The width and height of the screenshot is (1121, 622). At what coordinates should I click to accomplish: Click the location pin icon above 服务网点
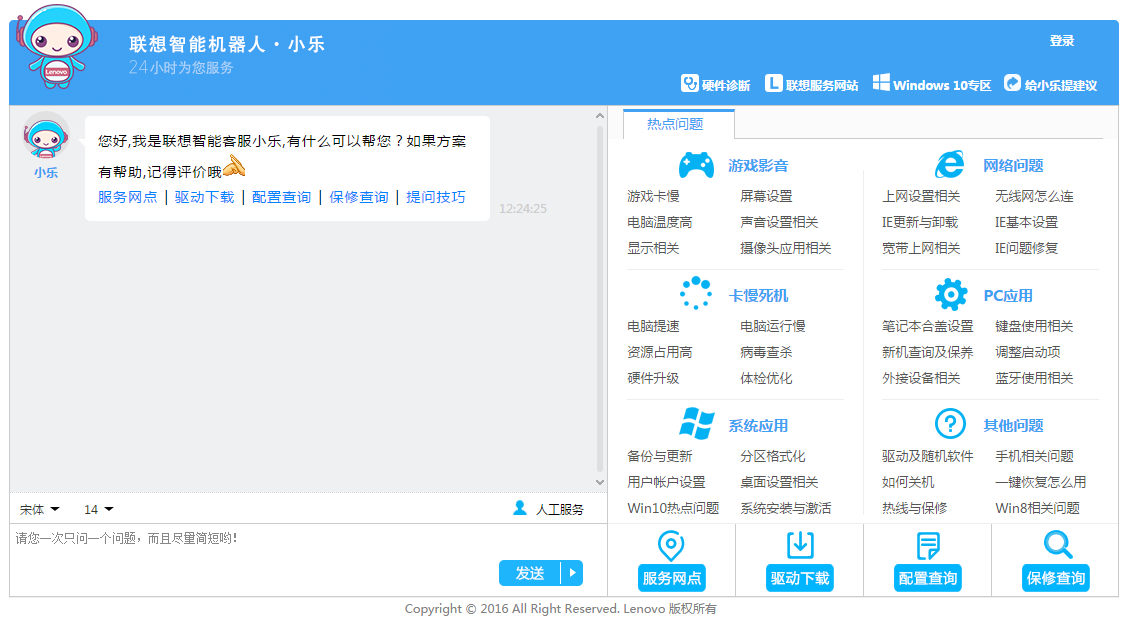(x=671, y=546)
